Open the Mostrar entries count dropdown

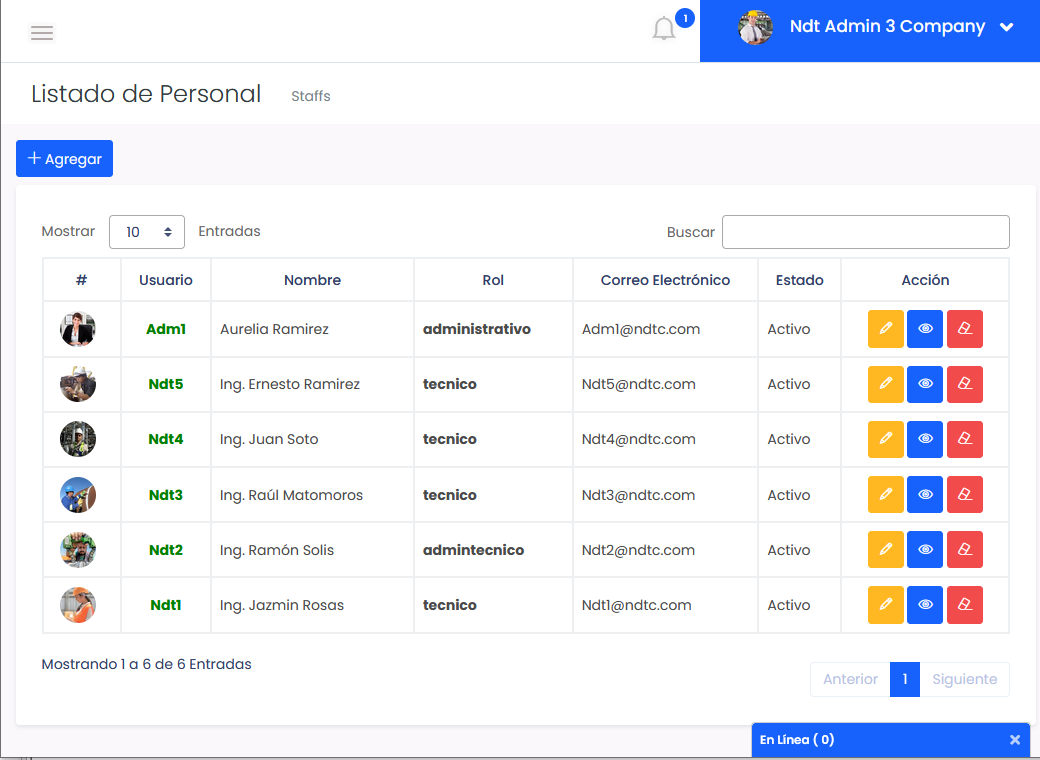pyautogui.click(x=147, y=232)
